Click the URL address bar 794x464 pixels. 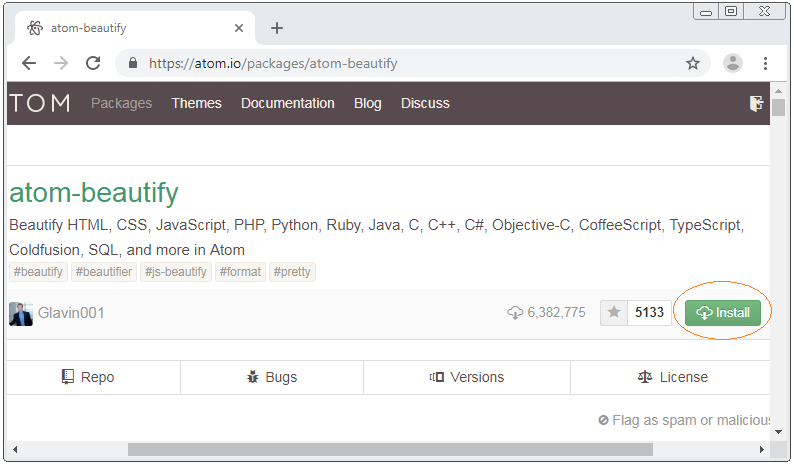pos(405,63)
